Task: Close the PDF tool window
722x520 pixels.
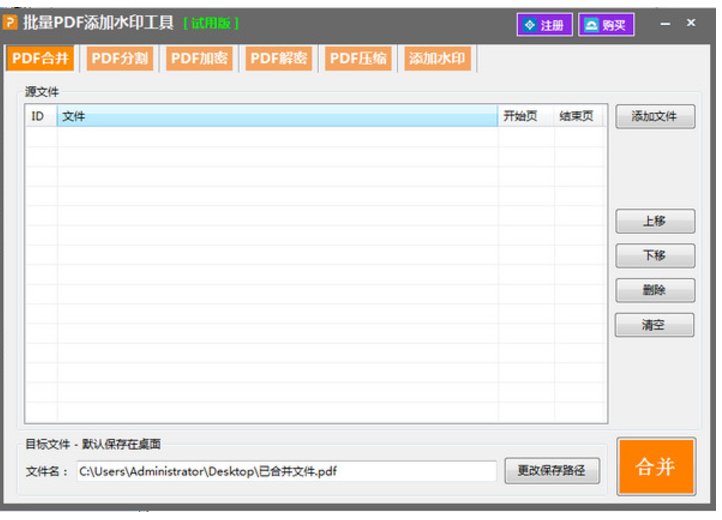Action: pyautogui.click(x=691, y=23)
